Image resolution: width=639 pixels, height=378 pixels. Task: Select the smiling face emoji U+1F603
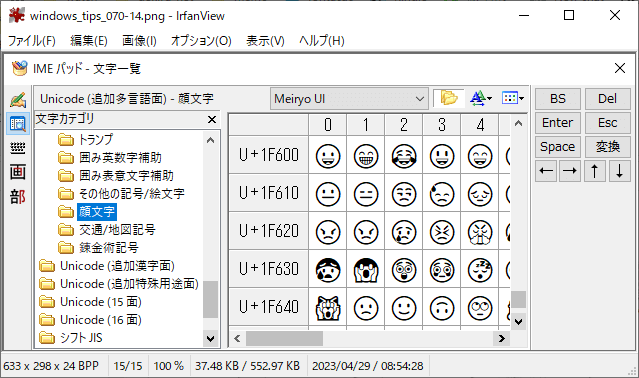click(442, 156)
